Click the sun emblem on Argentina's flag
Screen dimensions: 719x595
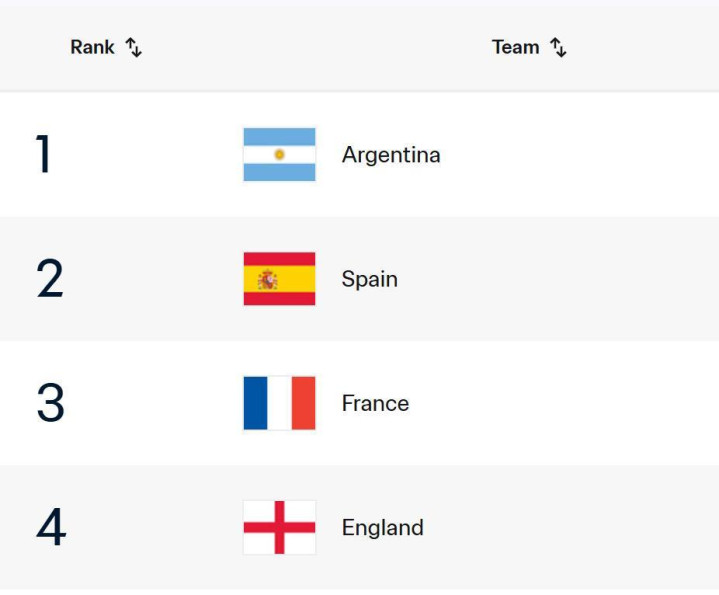279,154
